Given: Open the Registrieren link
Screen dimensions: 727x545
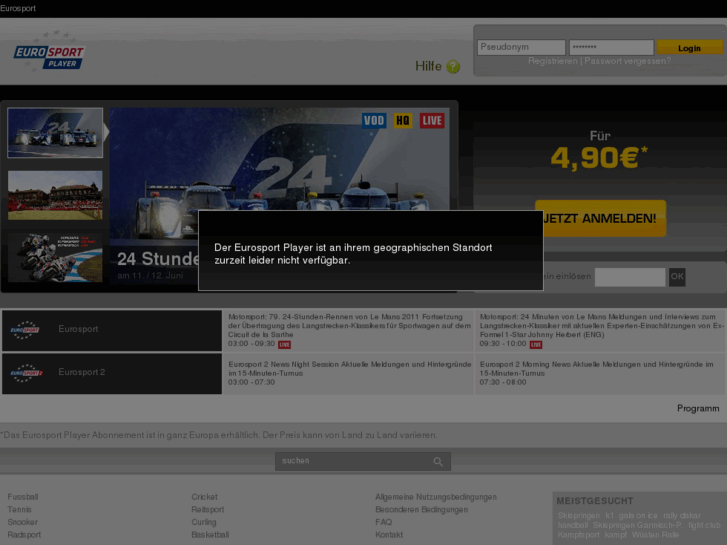Looking at the screenshot, I should point(553,61).
